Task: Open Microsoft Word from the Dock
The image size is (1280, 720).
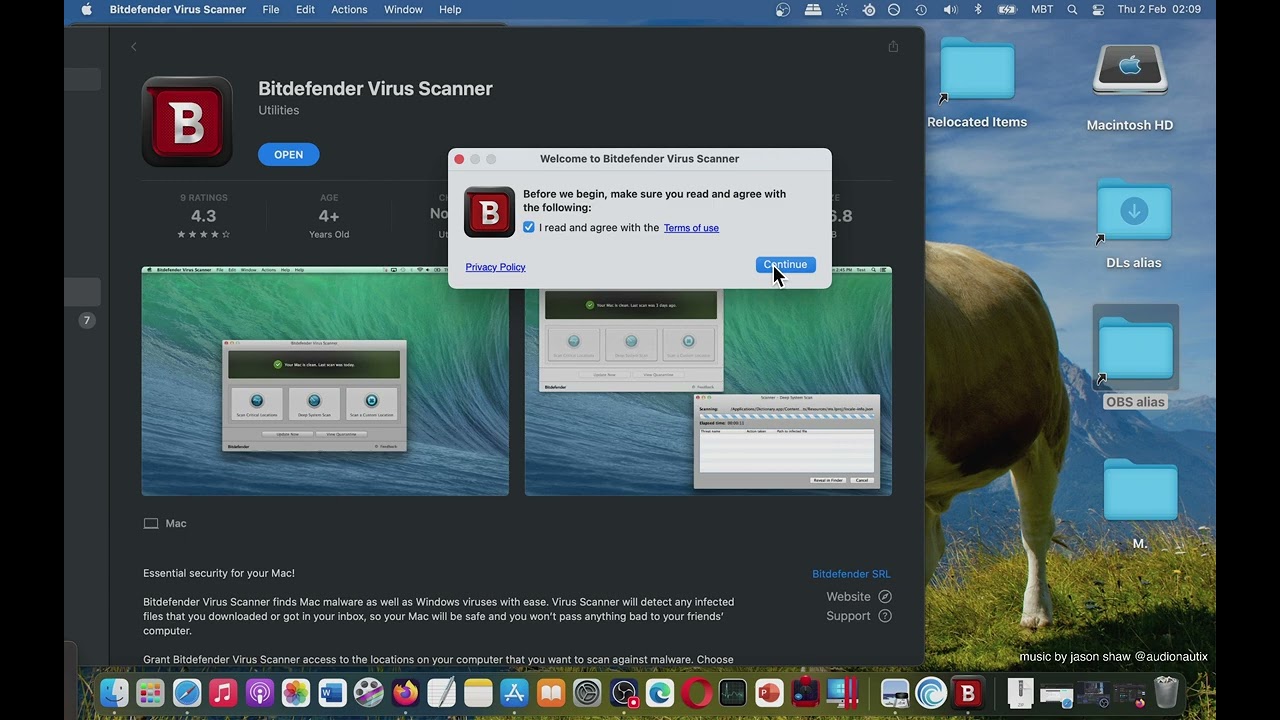Action: point(332,692)
